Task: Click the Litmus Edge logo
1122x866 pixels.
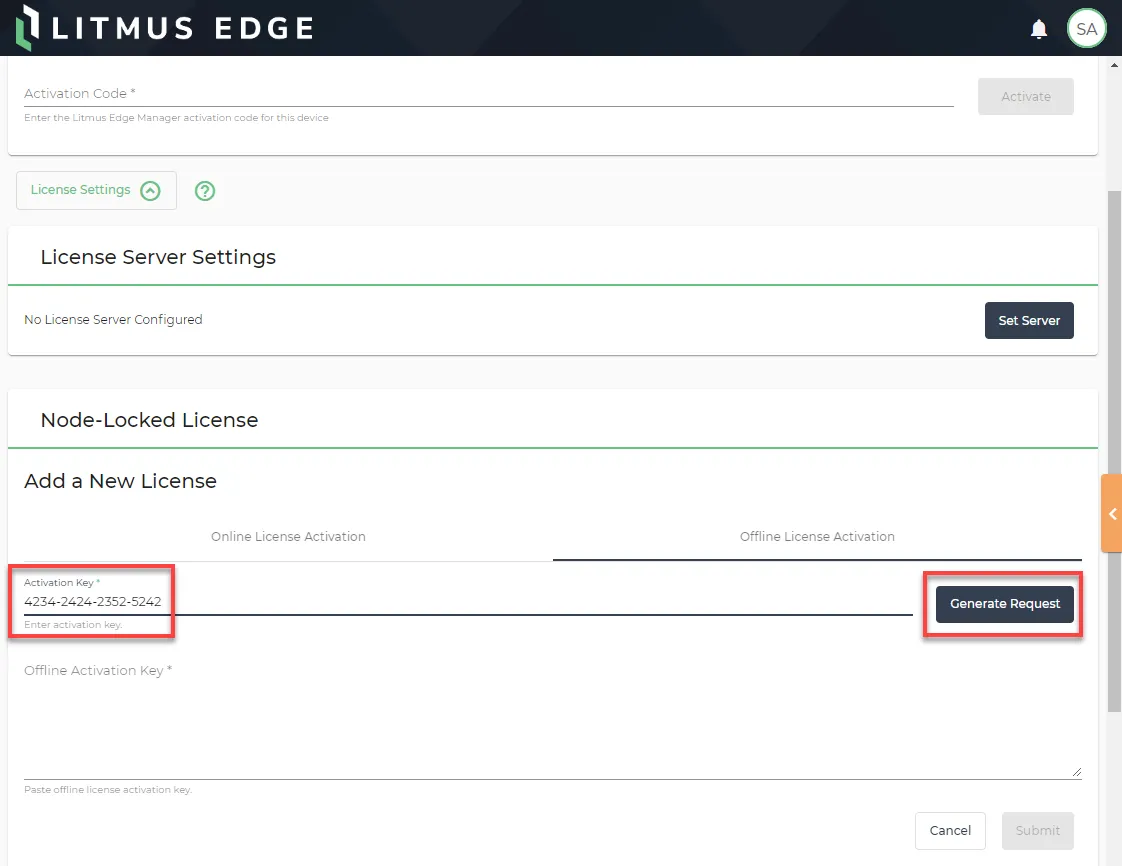Action: 165,28
